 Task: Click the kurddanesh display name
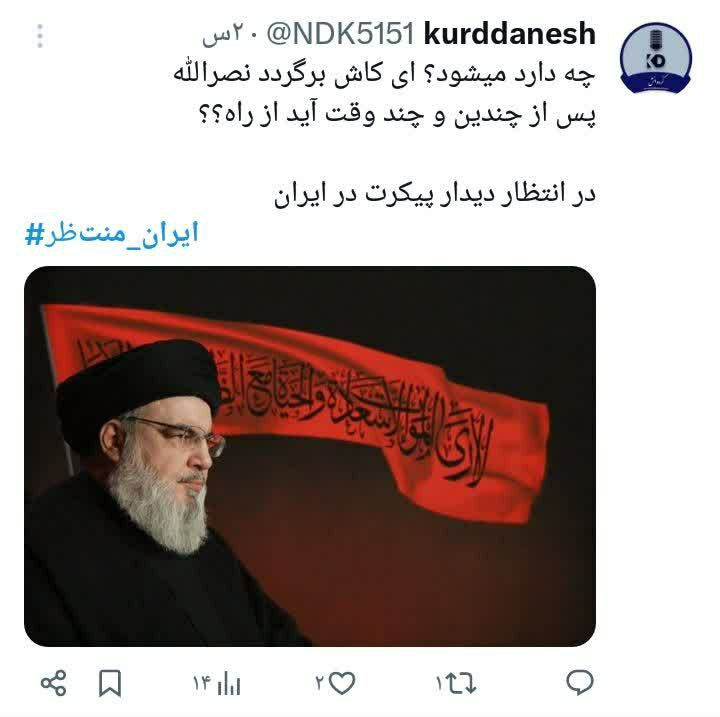pyautogui.click(x=510, y=34)
